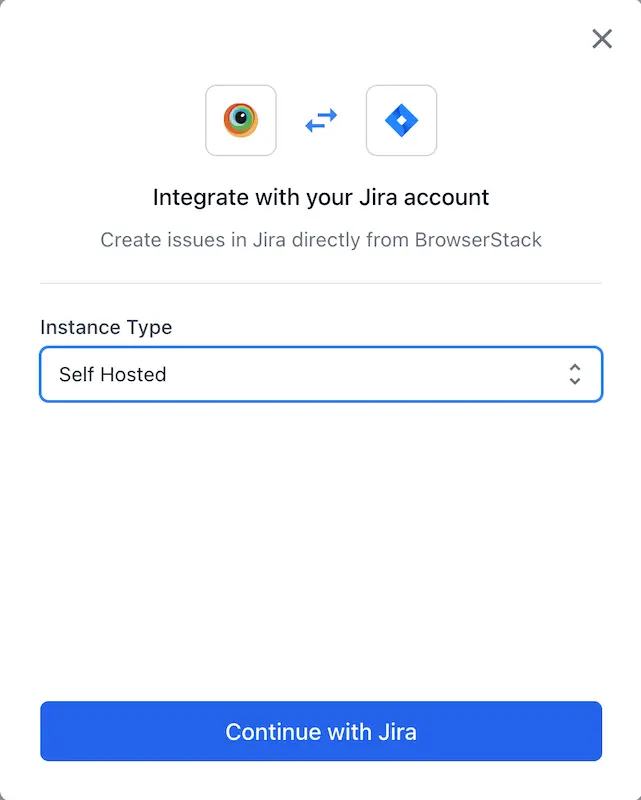The image size is (641, 800).
Task: Click the blank area below the dropdown
Action: (321, 540)
